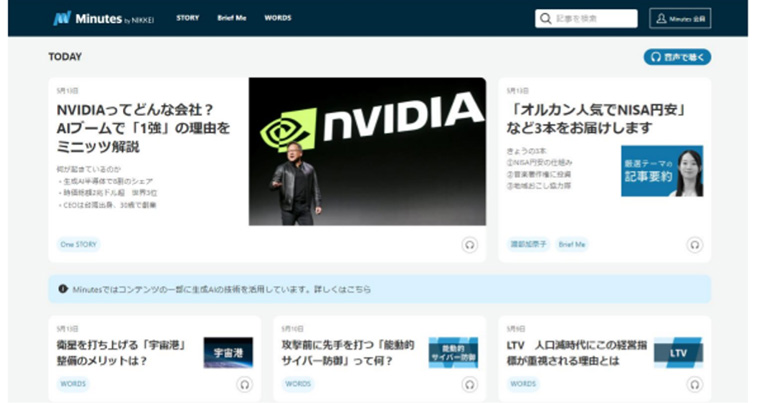760x403 pixels.
Task: Open the NVIDIA article headline
Action: pos(143,128)
